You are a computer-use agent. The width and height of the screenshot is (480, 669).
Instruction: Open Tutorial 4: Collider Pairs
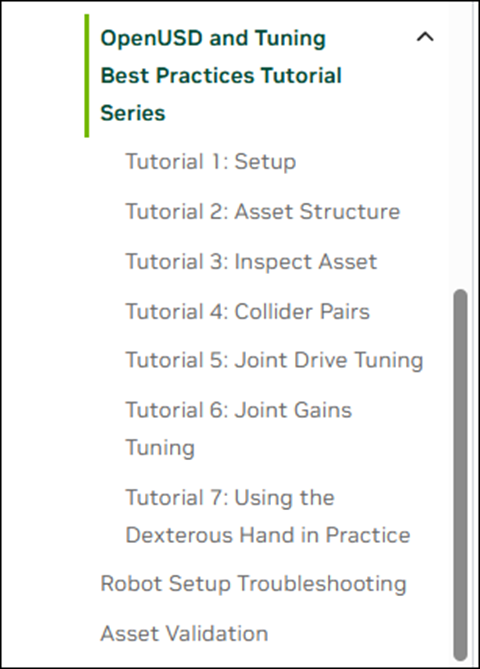[x=247, y=311]
